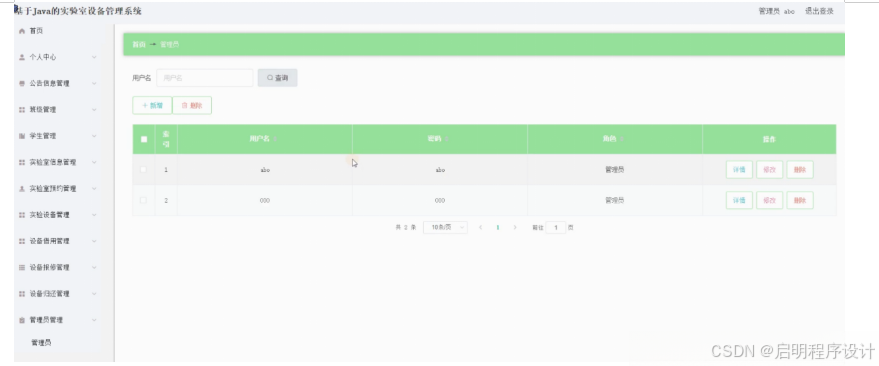Expand the 公告信息管理 chevron

[x=94, y=84]
